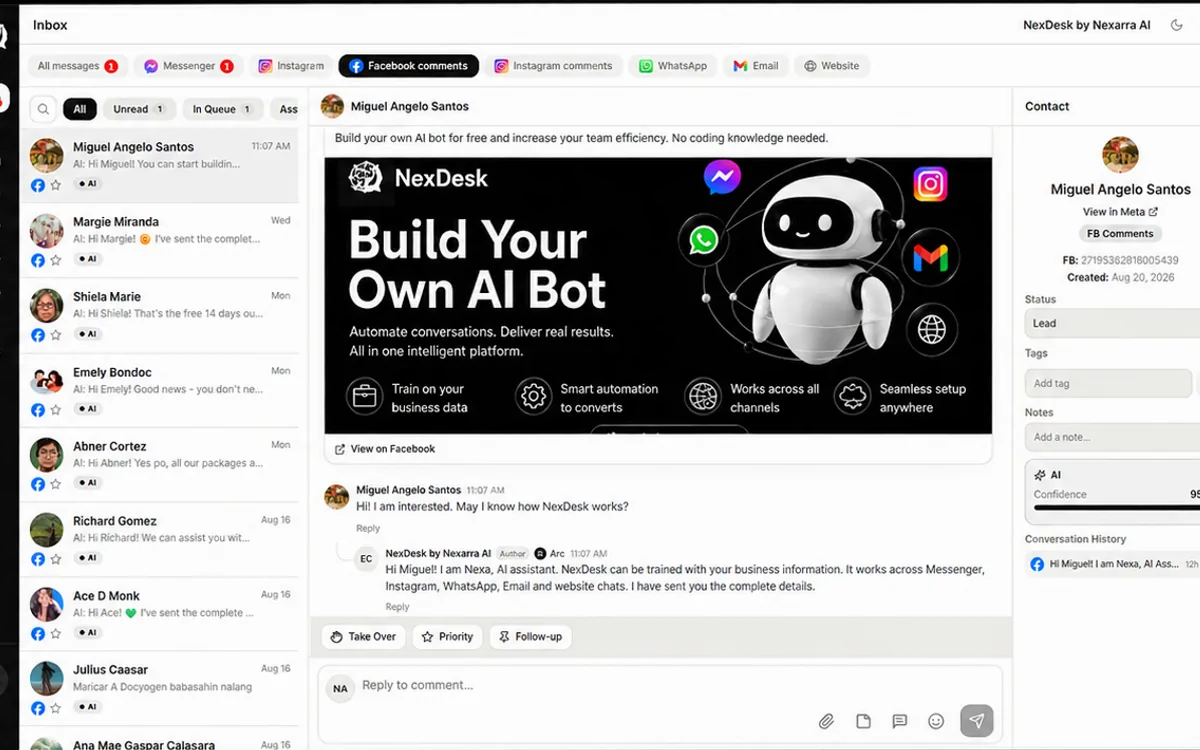The height and width of the screenshot is (750, 1200).
Task: Click Facebook icon on Margie Miranda row
Action: point(38,260)
